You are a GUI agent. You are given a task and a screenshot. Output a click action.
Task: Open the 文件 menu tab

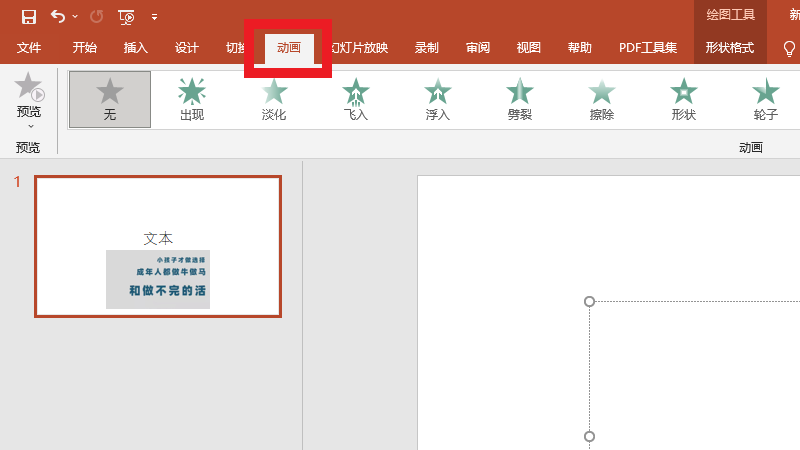click(29, 47)
